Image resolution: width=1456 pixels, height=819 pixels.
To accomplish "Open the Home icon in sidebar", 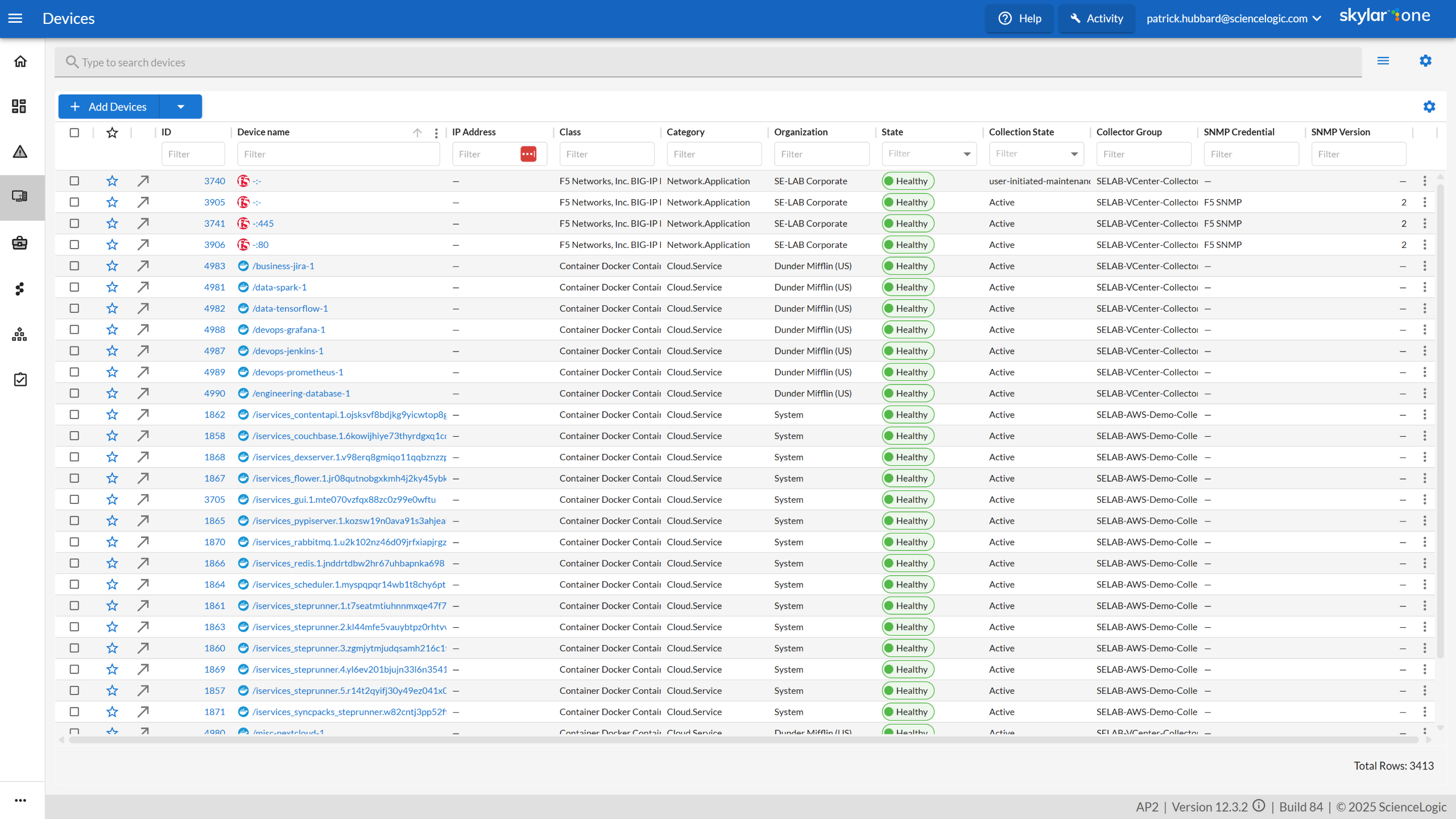I will pyautogui.click(x=20, y=61).
